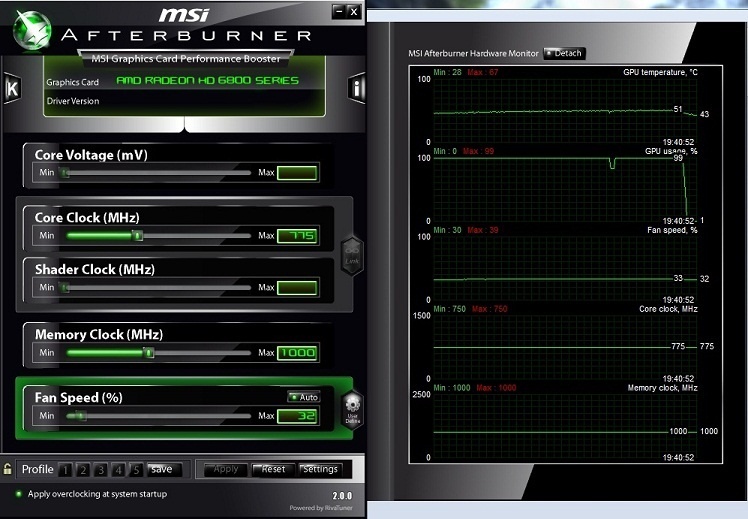748x519 pixels.
Task: Click the Reset button
Action: (273, 470)
